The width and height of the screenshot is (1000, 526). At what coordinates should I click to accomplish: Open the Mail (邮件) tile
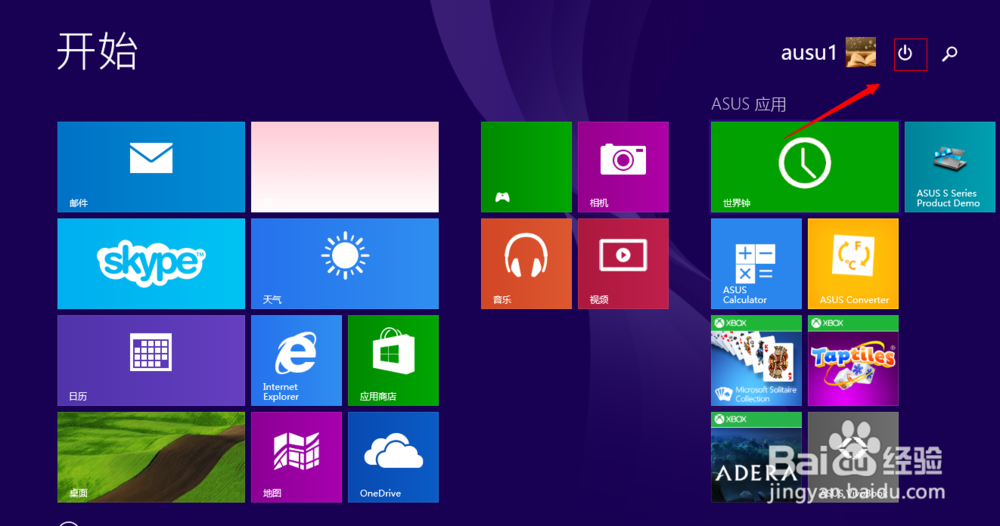coord(151,167)
